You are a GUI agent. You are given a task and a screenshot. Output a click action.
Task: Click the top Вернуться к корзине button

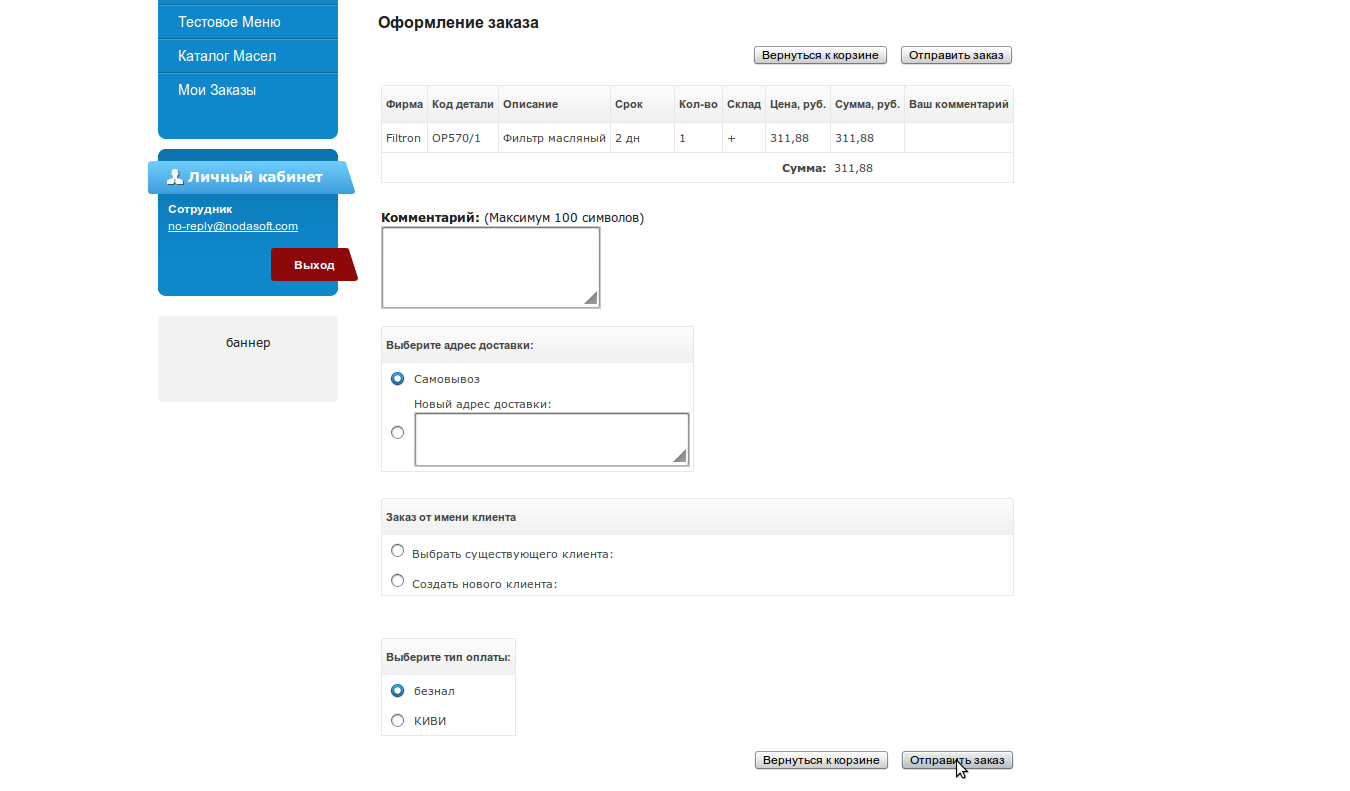coord(820,55)
